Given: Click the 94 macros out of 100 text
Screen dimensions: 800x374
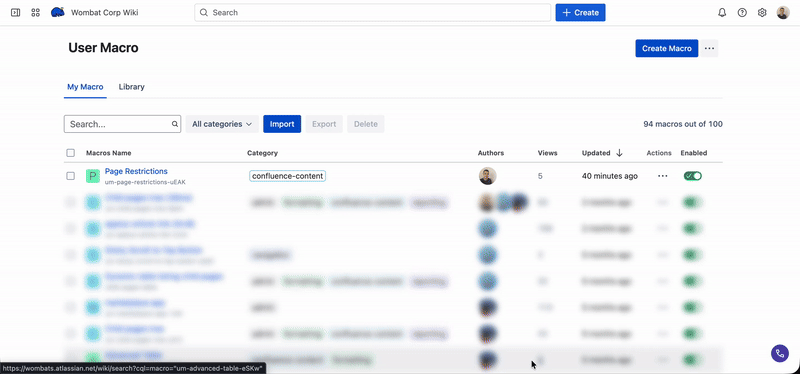Looking at the screenshot, I should coord(683,124).
